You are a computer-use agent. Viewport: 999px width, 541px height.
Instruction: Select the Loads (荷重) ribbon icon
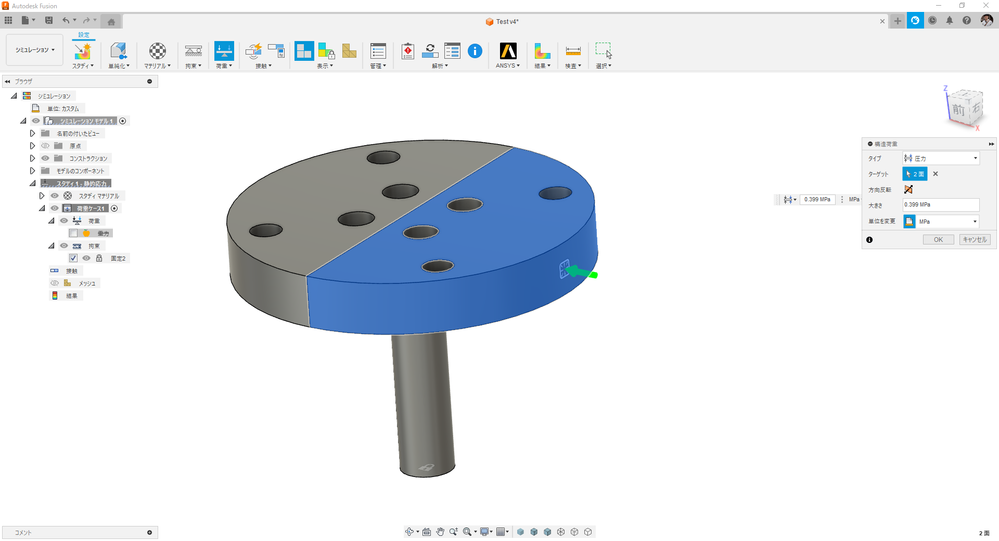tap(224, 51)
